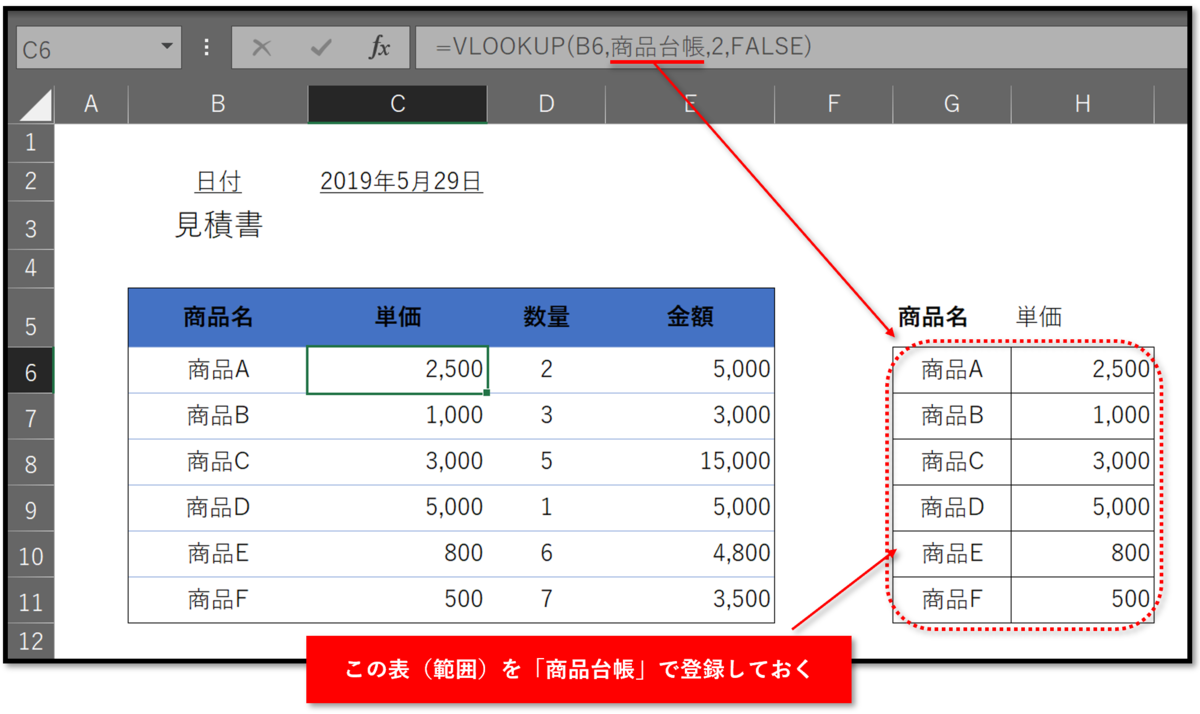Select column header A
Screen dimensions: 1200x714
pyautogui.click(x=91, y=103)
